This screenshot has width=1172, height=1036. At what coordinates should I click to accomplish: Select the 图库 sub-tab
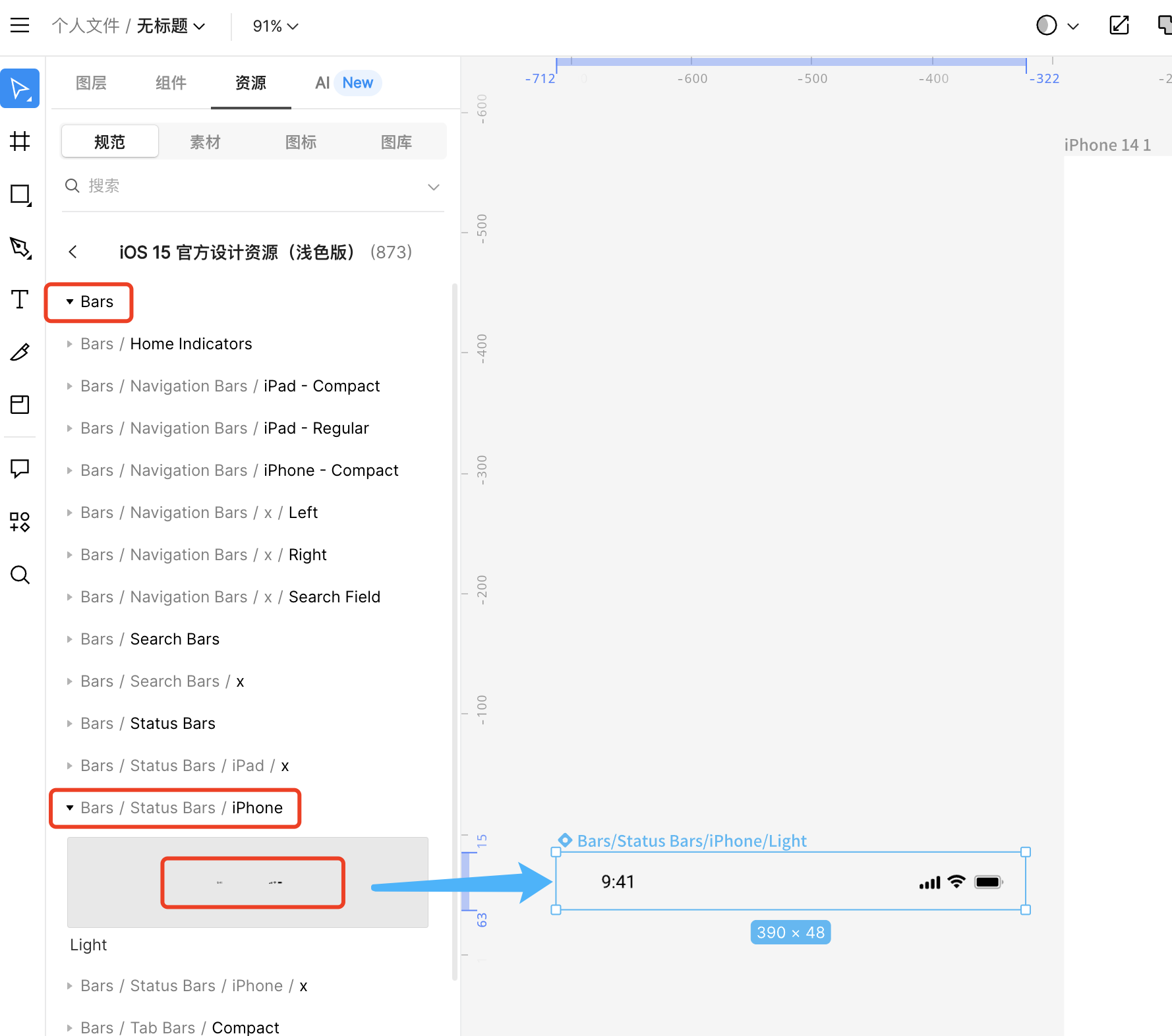pos(396,142)
